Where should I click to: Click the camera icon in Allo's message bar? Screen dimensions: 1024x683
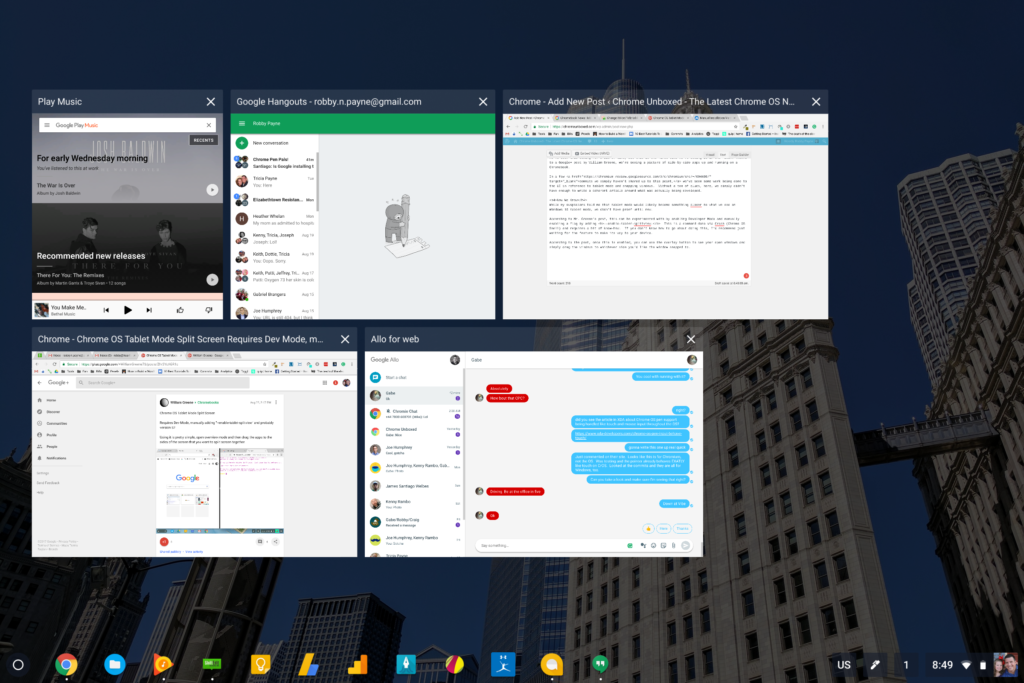pos(654,545)
